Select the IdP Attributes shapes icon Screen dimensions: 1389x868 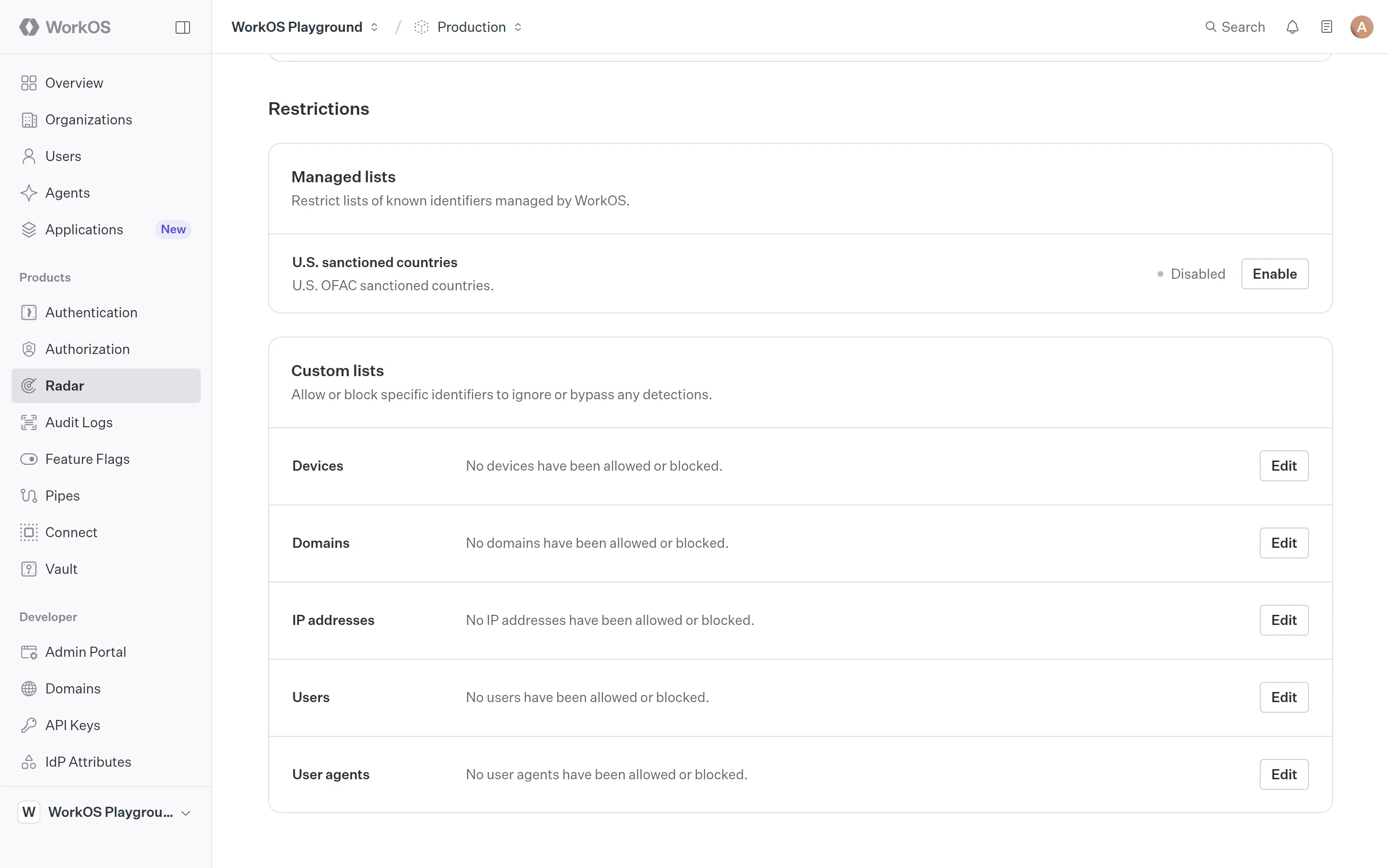29,762
